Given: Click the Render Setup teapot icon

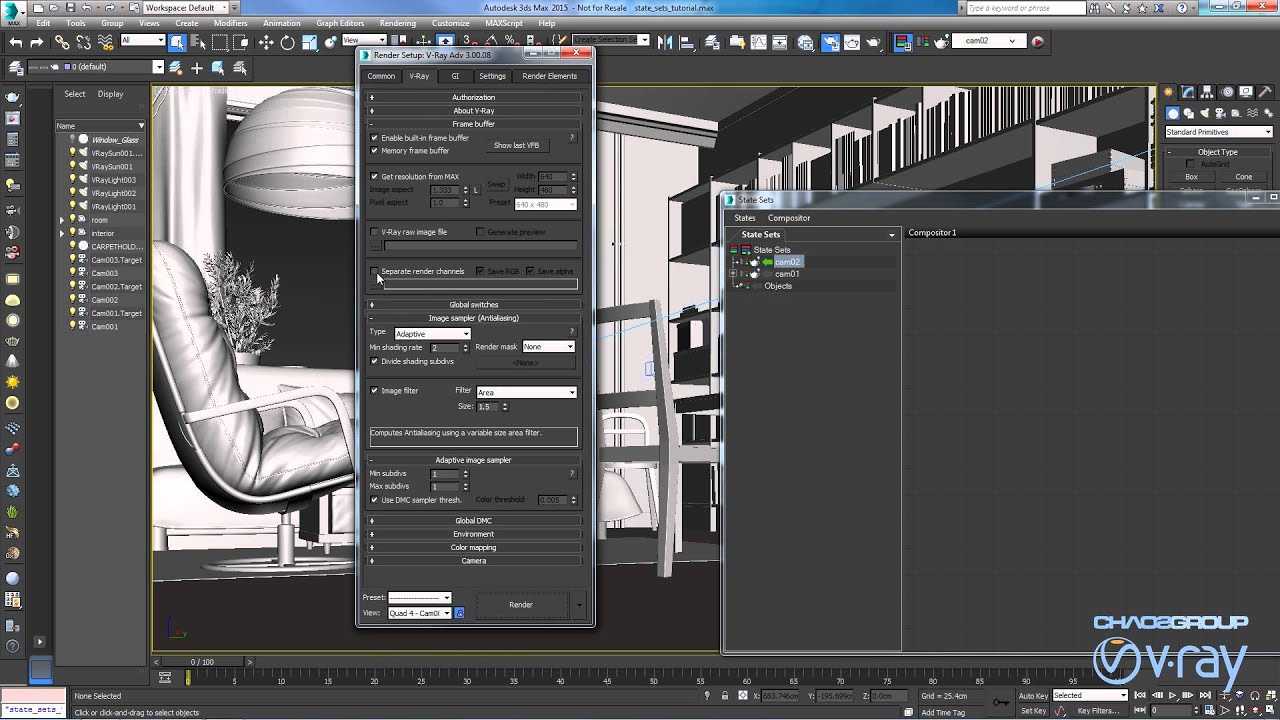Looking at the screenshot, I should [830, 42].
